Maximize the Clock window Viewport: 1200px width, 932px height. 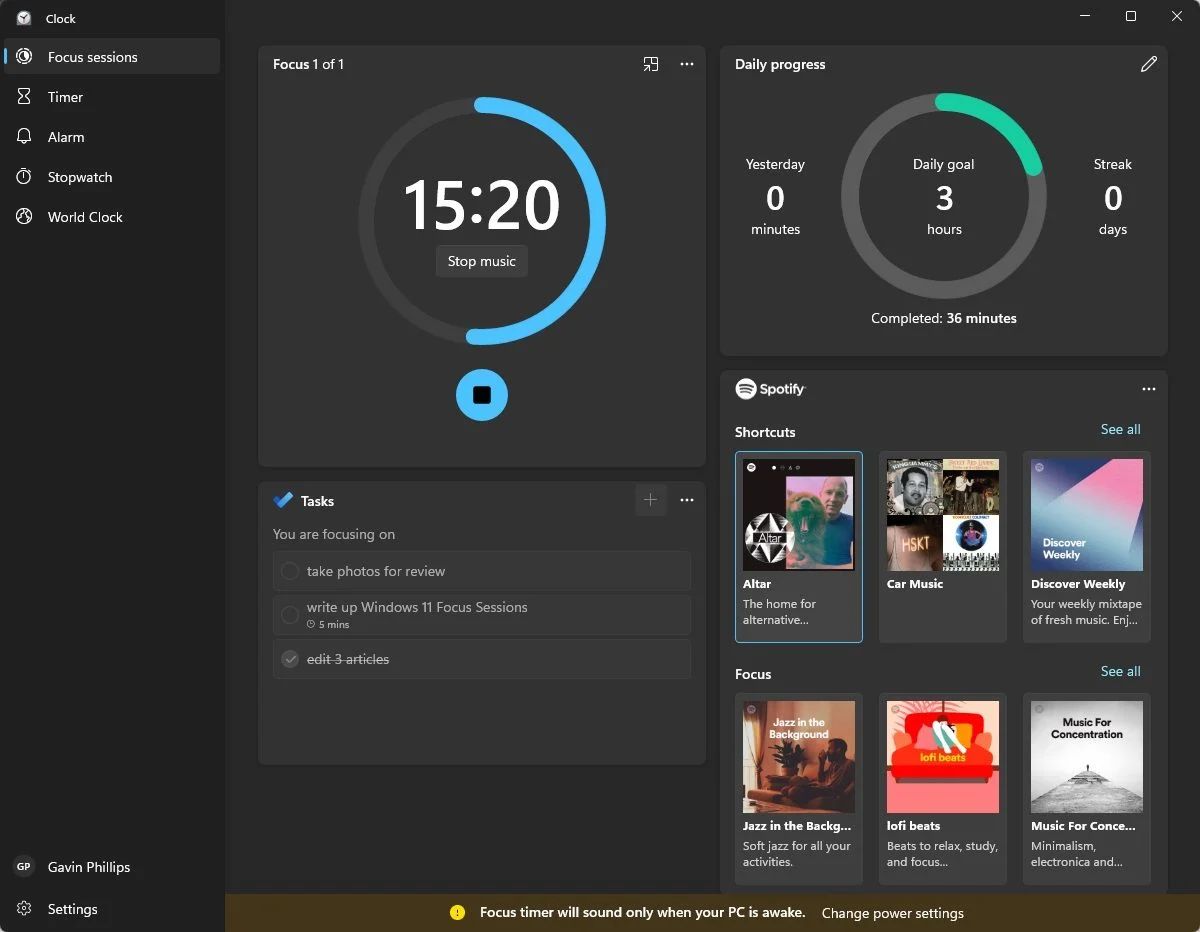tap(1131, 16)
